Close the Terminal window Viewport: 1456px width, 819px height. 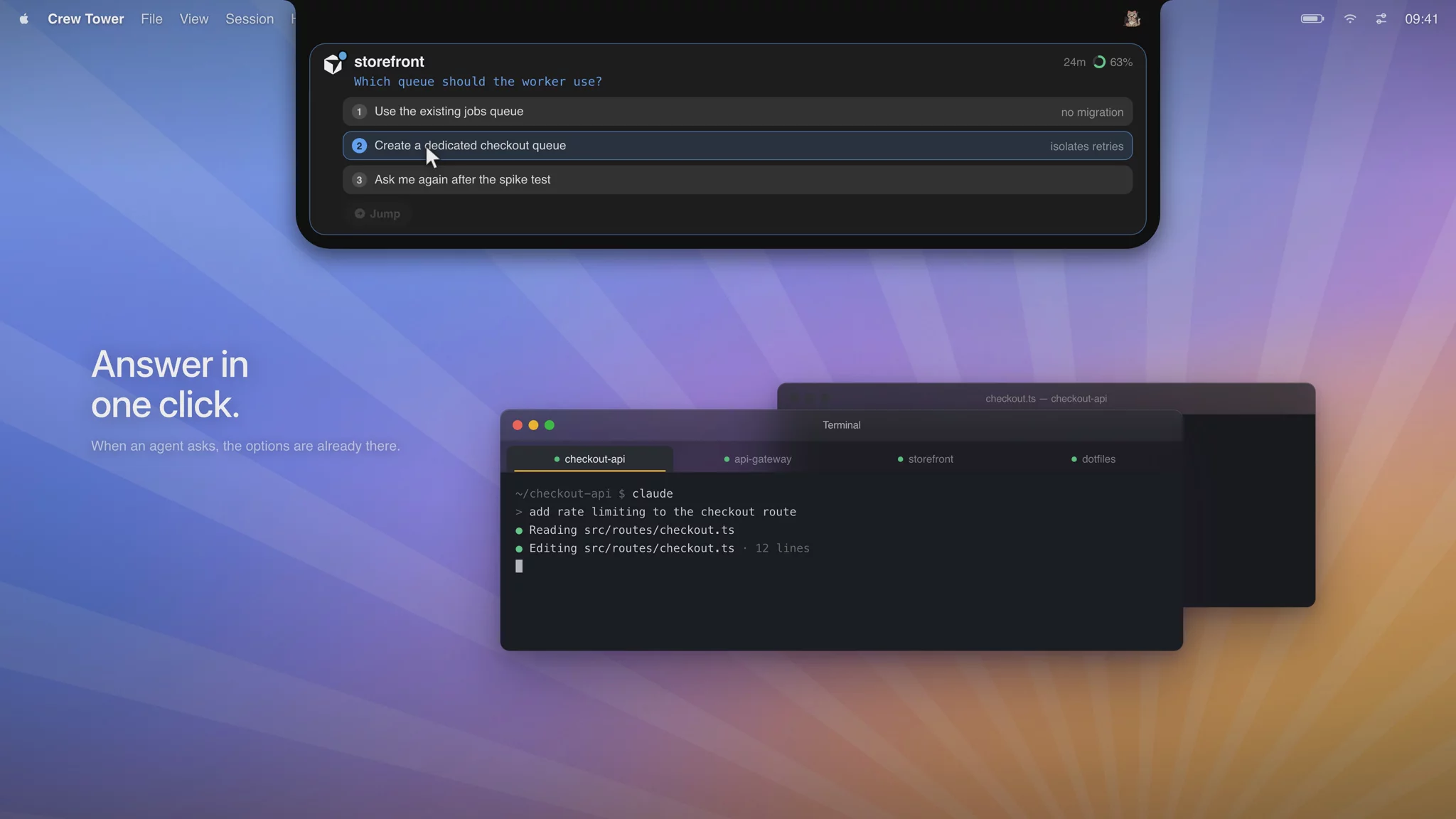[518, 425]
